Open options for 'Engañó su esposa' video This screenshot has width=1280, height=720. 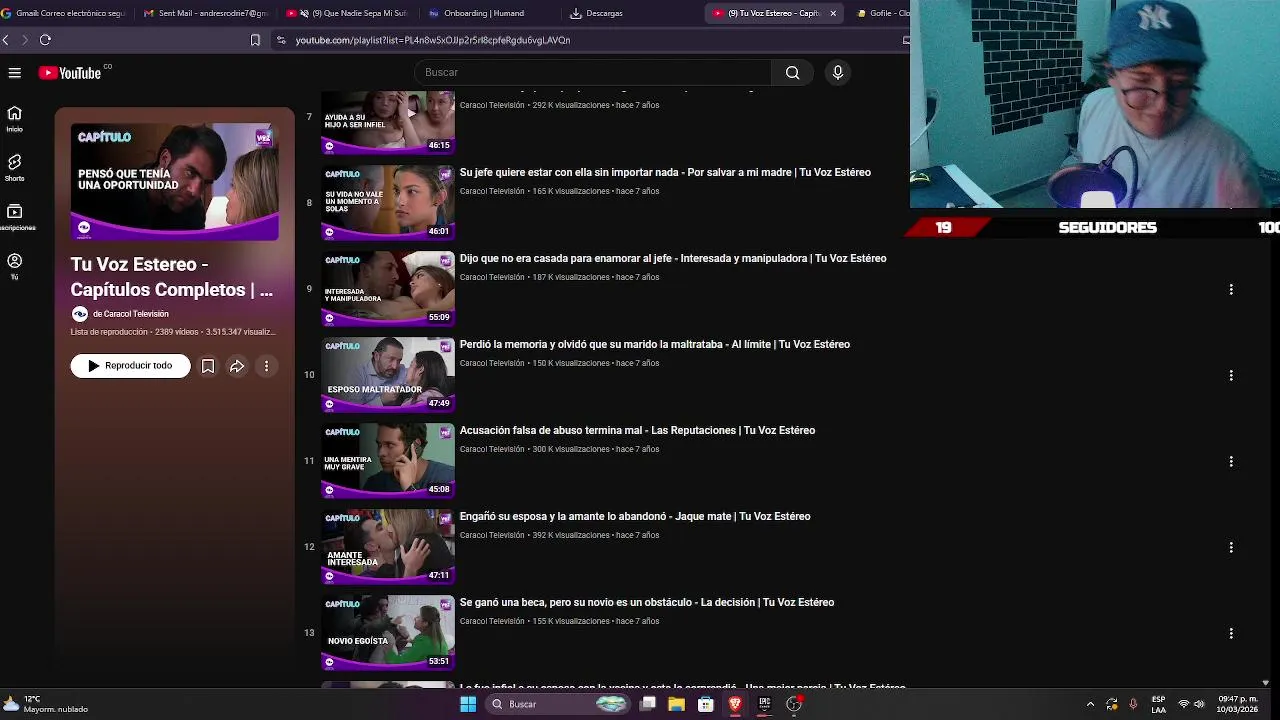[x=1231, y=547]
